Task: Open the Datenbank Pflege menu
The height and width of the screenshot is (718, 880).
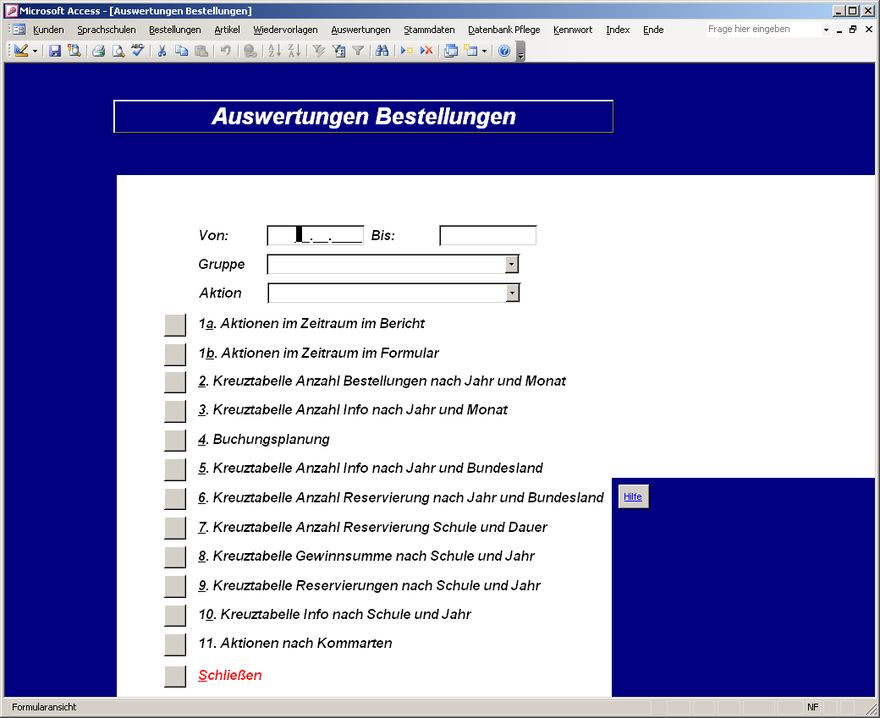Action: coord(504,30)
